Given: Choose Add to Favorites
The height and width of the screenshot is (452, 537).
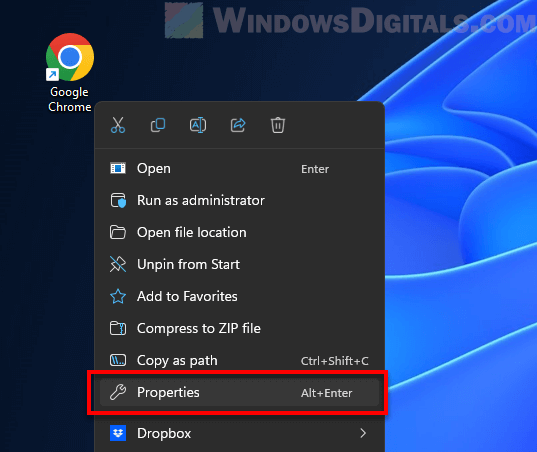Looking at the screenshot, I should (x=239, y=297).
